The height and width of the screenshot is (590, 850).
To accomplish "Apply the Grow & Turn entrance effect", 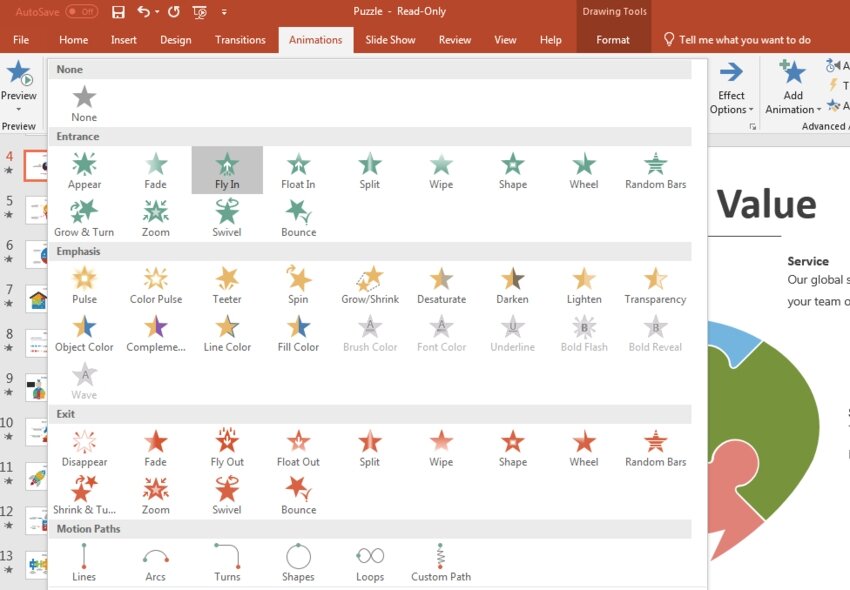I will (84, 217).
